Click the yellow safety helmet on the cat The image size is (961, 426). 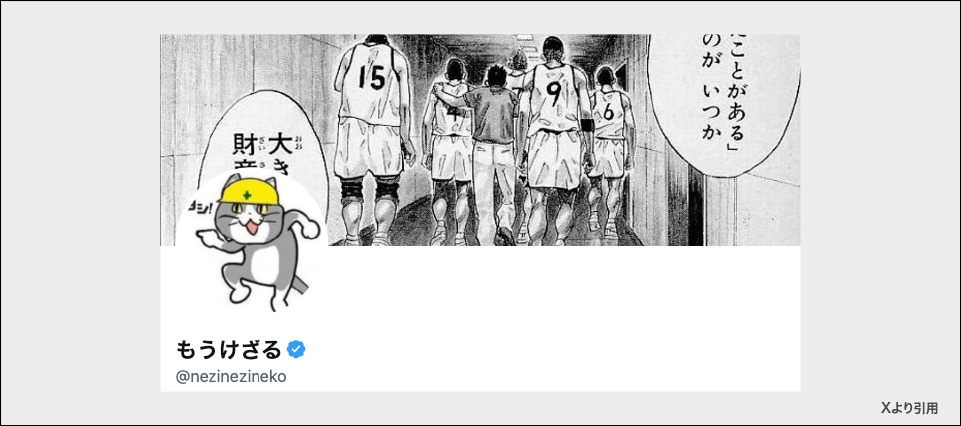click(x=249, y=189)
